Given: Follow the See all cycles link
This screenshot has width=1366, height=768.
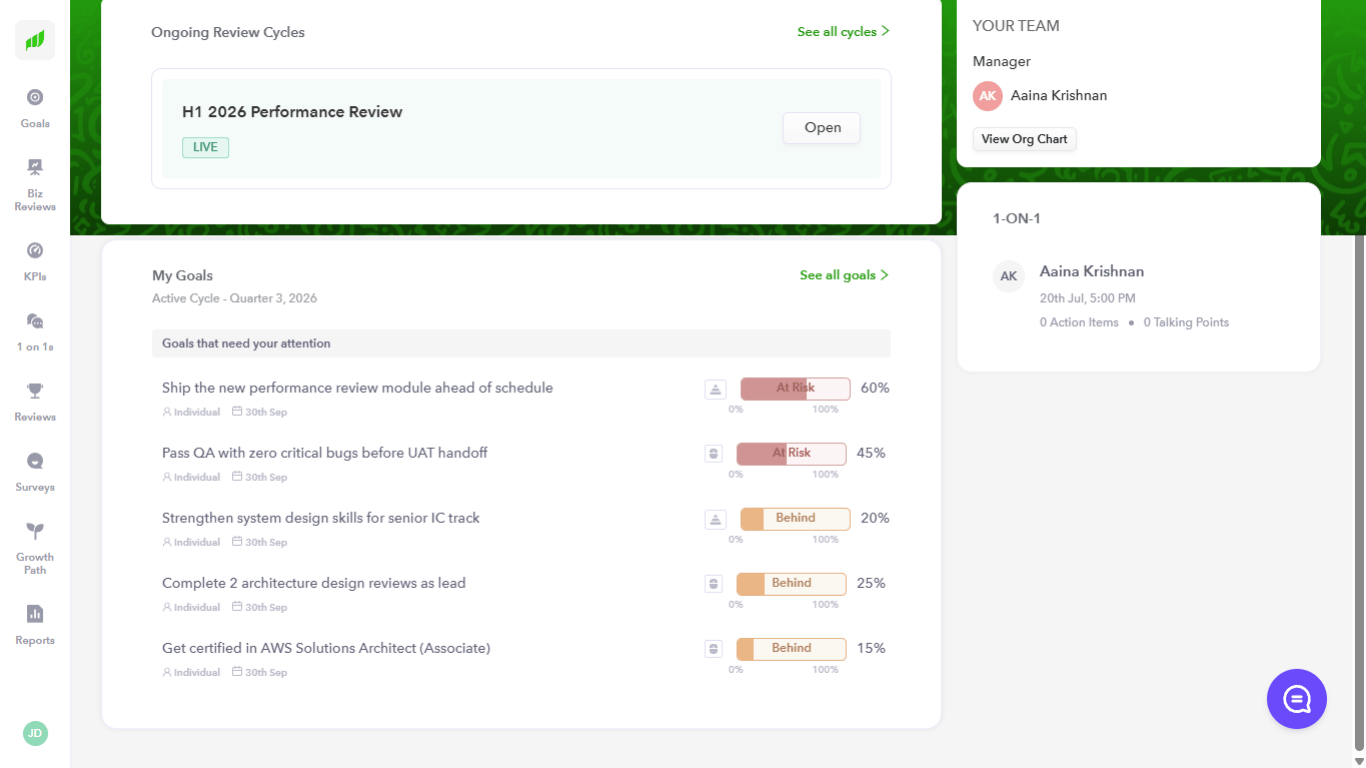Looking at the screenshot, I should [844, 32].
